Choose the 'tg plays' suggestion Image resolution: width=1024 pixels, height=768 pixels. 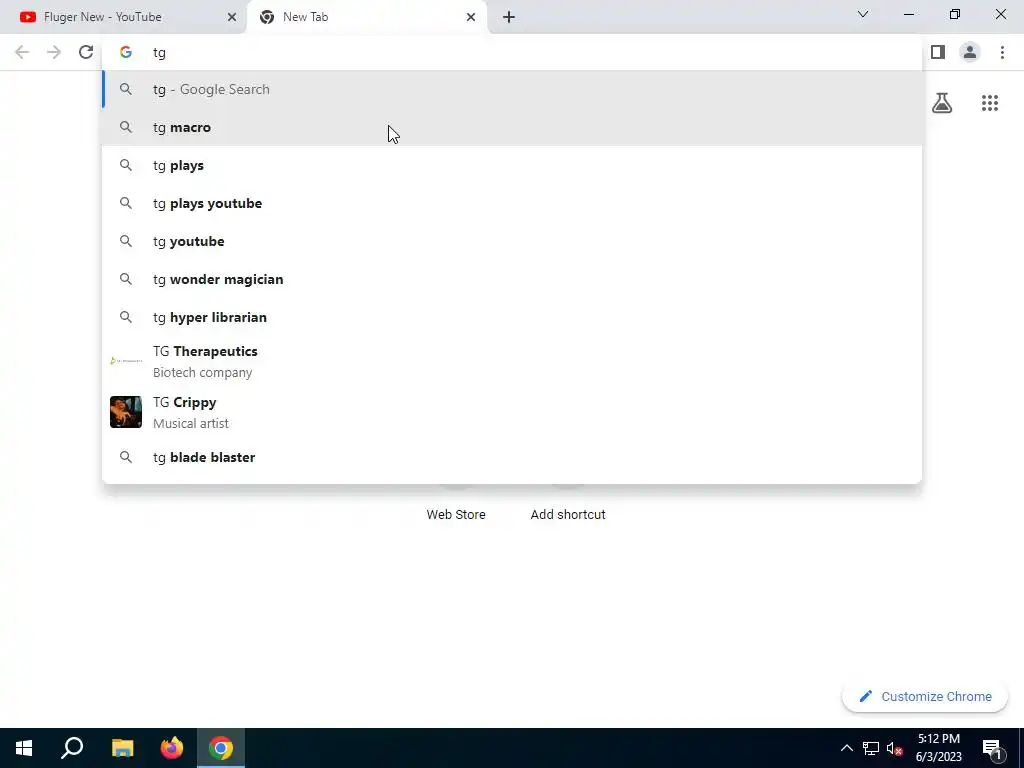(512, 165)
